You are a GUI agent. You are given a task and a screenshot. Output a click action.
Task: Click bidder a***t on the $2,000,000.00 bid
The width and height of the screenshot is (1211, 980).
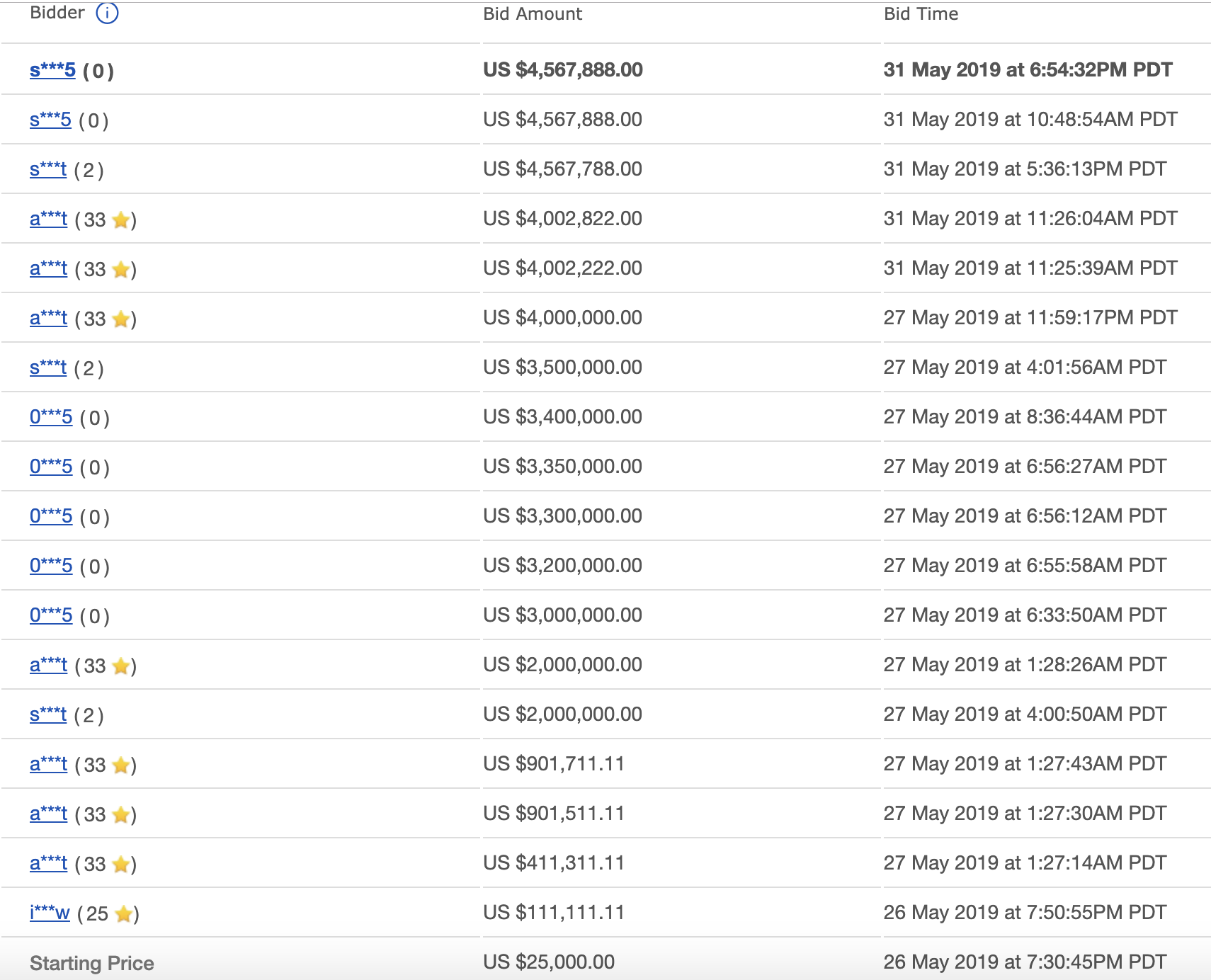click(x=48, y=665)
